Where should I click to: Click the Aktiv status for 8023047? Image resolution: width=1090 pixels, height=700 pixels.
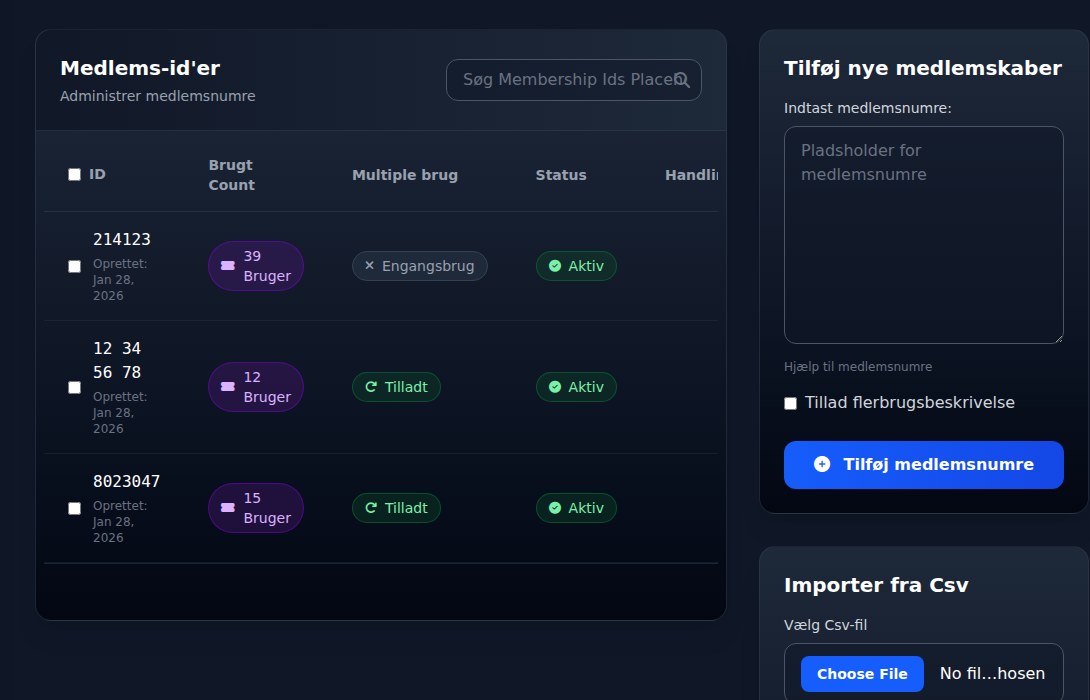[576, 507]
